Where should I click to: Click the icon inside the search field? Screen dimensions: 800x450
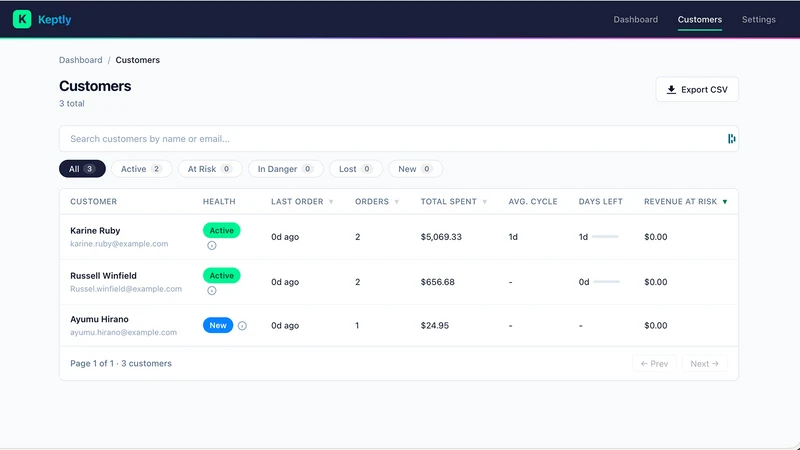point(731,139)
